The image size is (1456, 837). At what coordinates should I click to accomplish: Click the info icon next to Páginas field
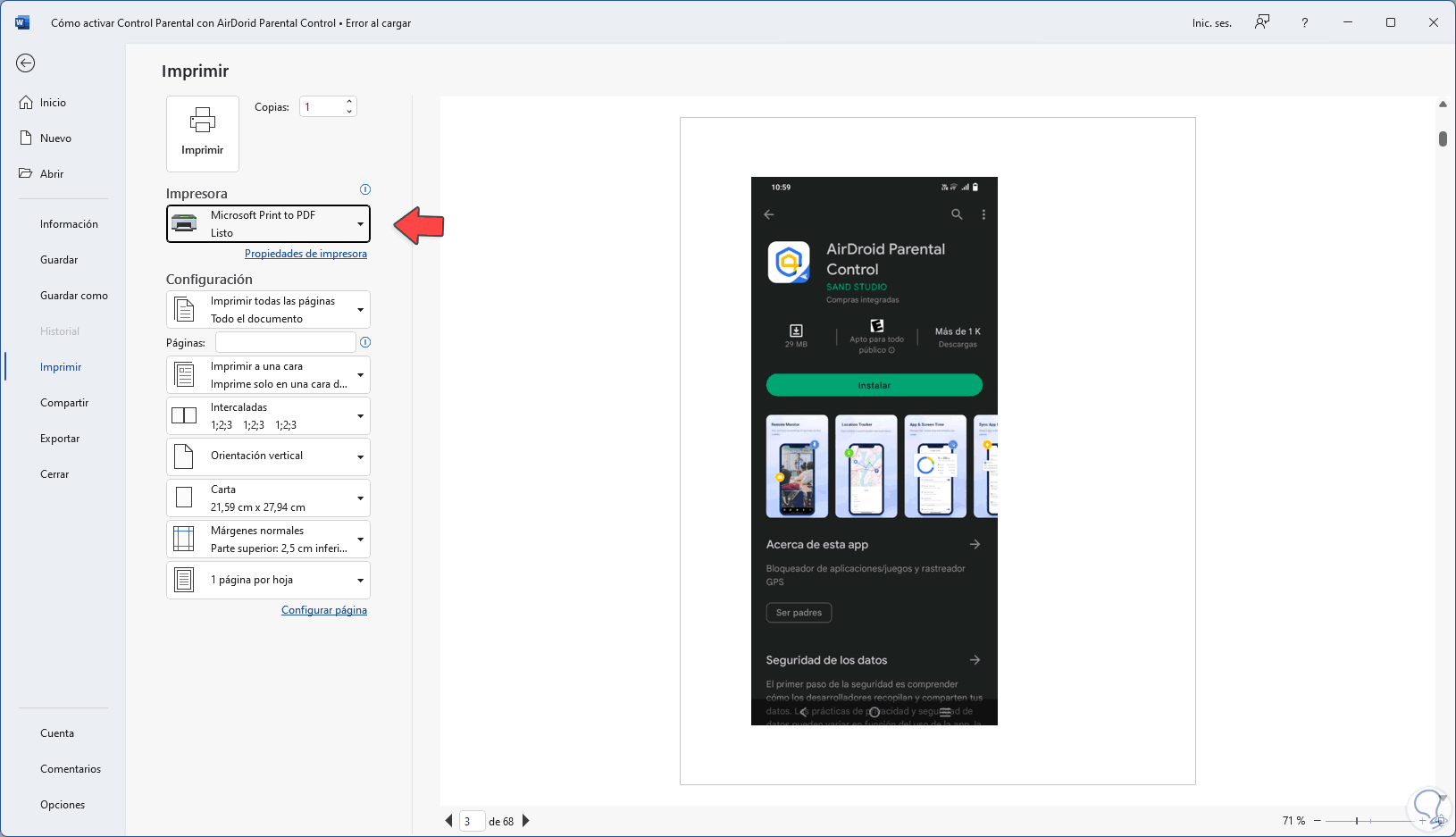pos(364,342)
